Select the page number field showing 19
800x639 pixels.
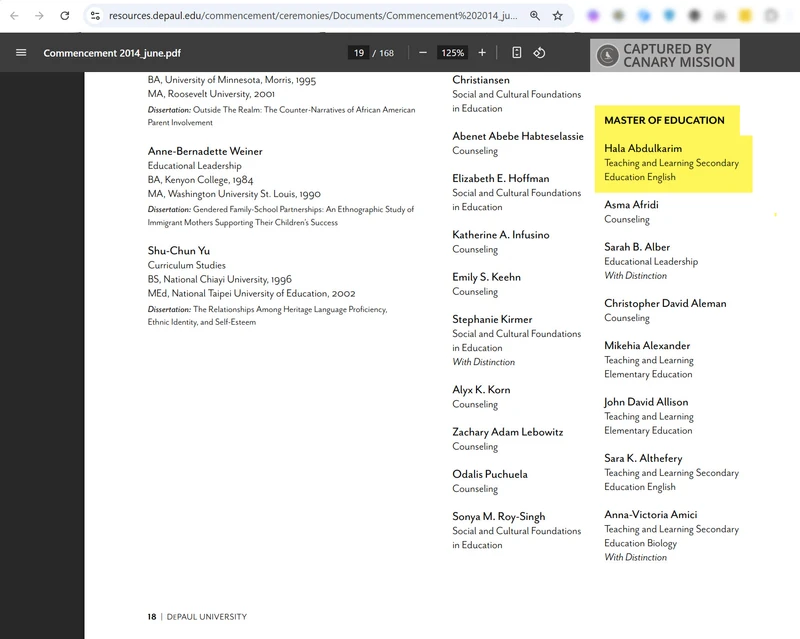(359, 53)
